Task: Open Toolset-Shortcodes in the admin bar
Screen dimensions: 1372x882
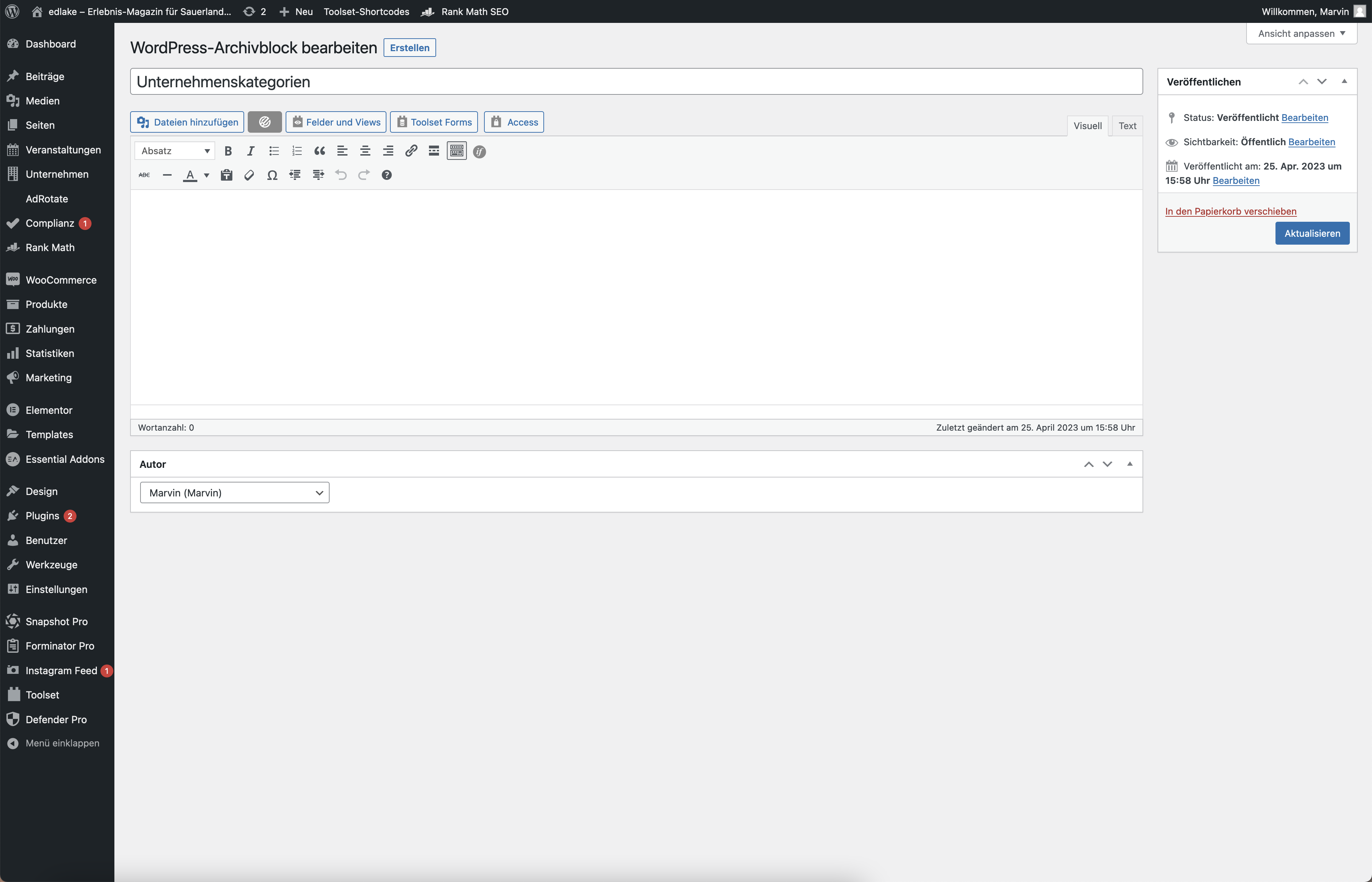Action: tap(366, 11)
